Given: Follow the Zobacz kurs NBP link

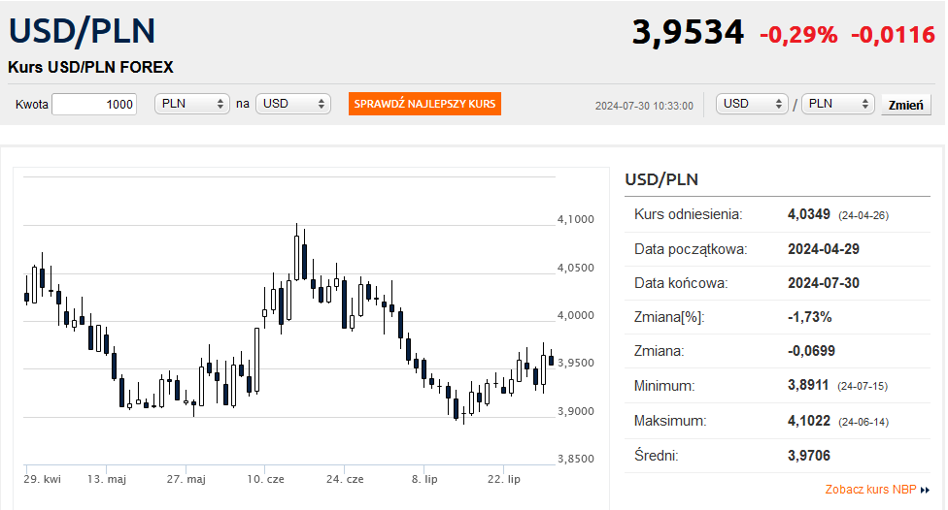Looking at the screenshot, I should 870,490.
